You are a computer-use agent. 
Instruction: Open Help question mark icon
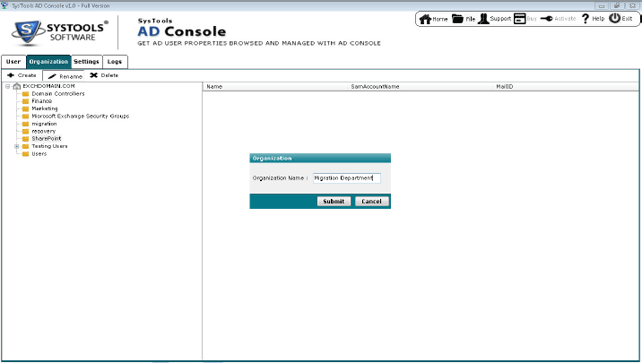pyautogui.click(x=585, y=19)
